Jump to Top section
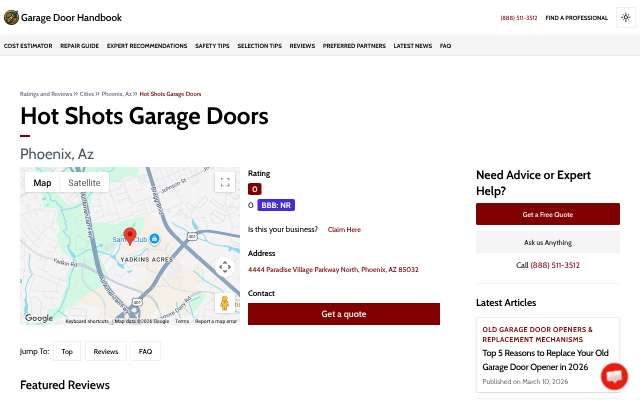 pyautogui.click(x=67, y=351)
